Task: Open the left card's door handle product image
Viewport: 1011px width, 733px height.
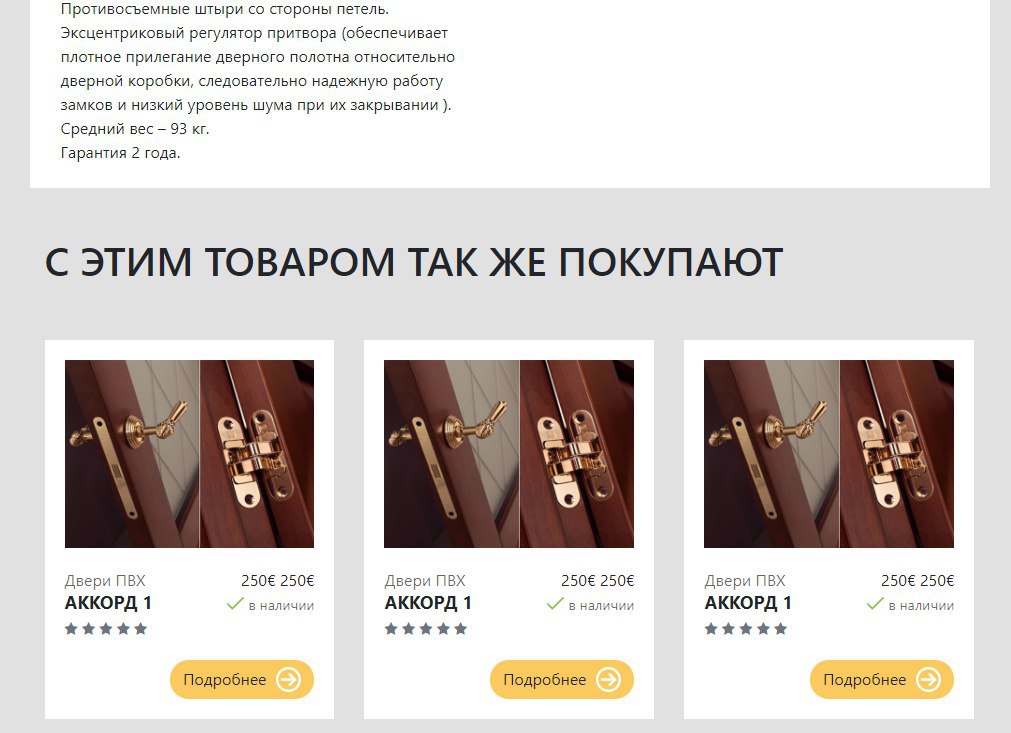Action: [190, 454]
